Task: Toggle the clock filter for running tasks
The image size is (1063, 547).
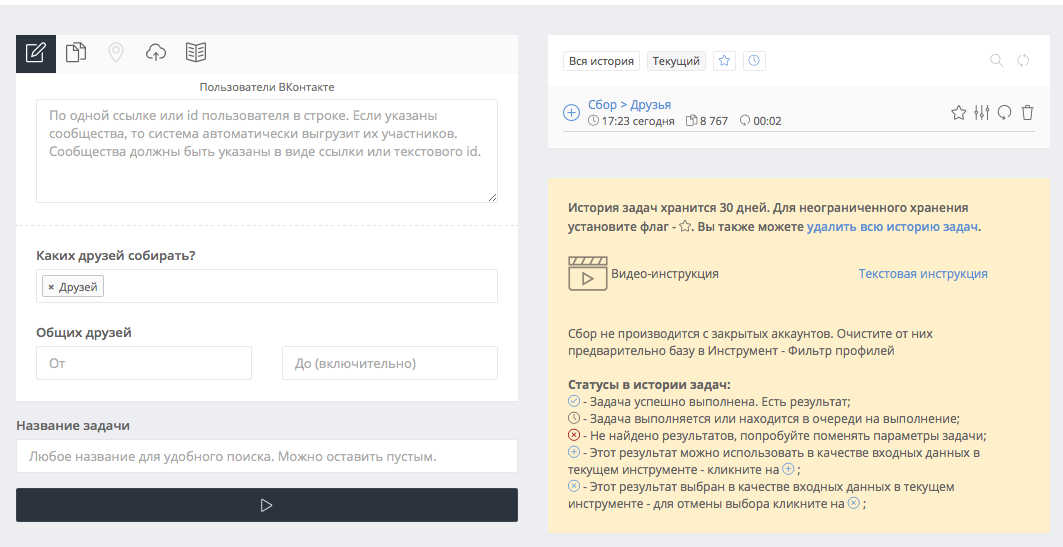Action: [754, 61]
